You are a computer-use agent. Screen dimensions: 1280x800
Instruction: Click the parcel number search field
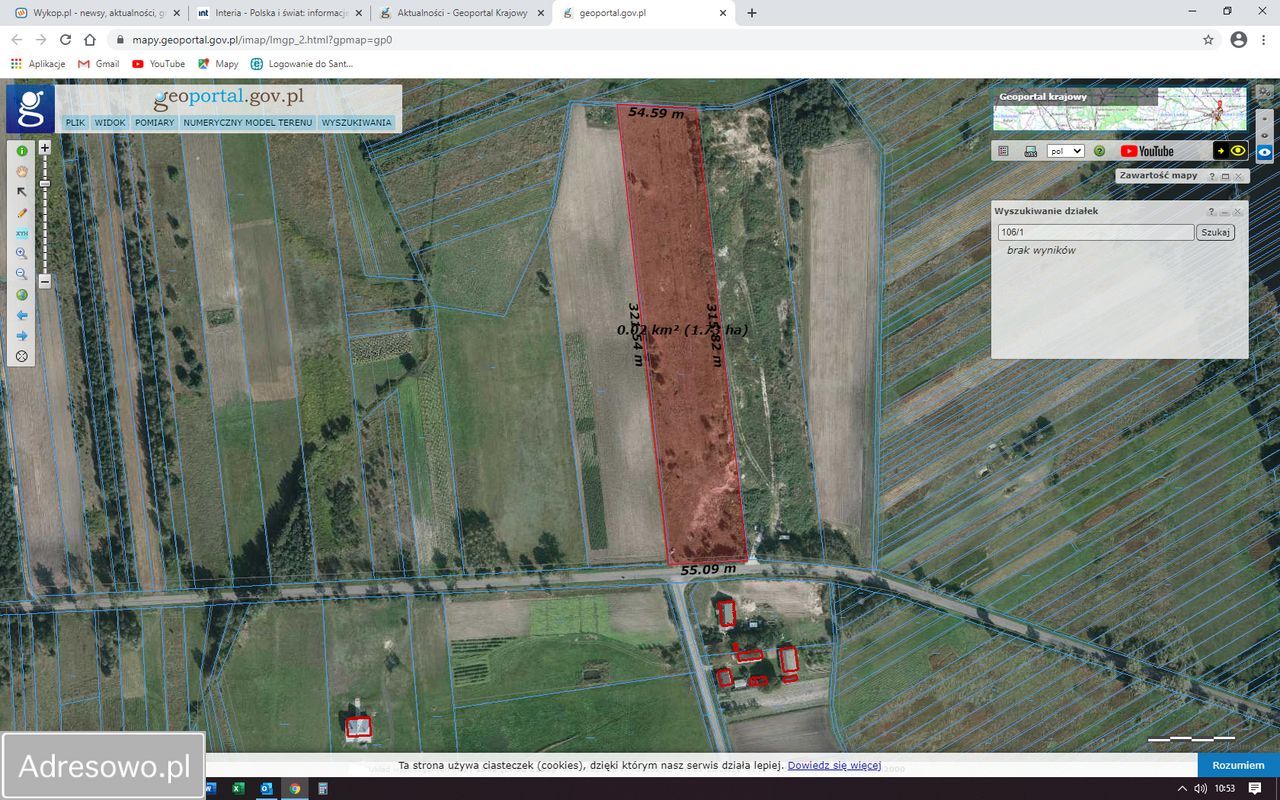coord(1095,232)
